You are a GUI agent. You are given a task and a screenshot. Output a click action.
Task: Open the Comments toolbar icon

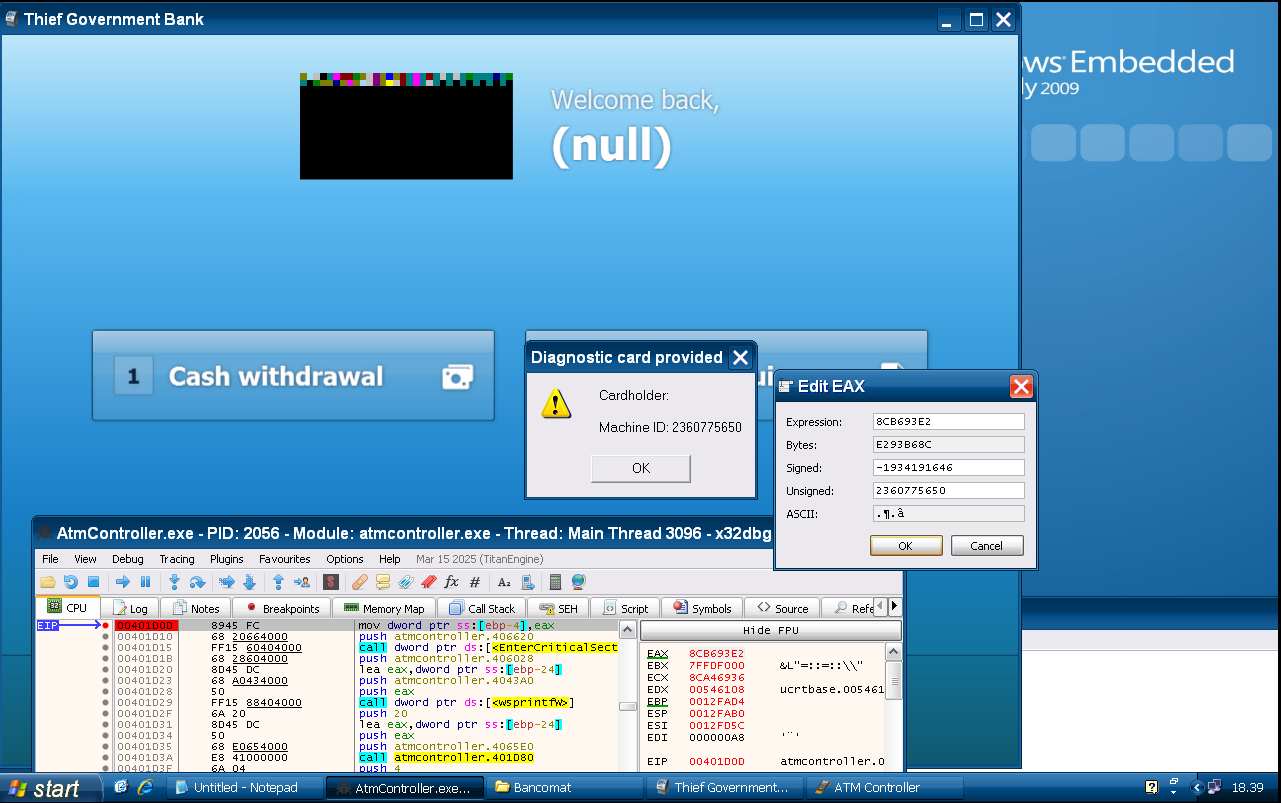(x=382, y=581)
